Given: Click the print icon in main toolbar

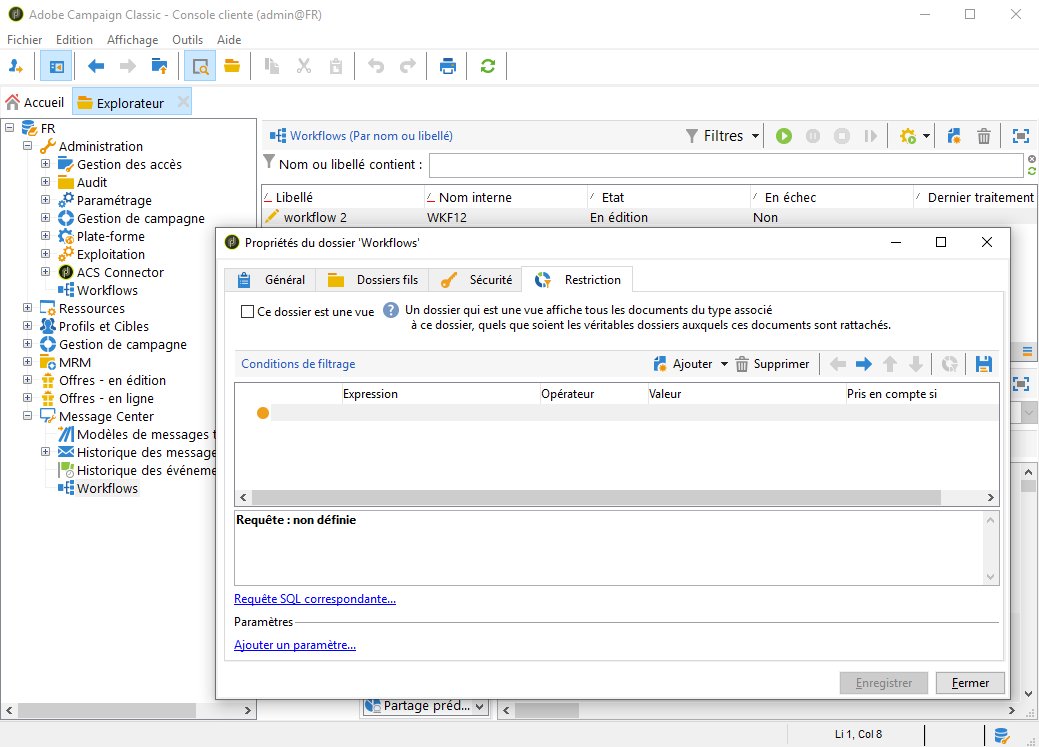Looking at the screenshot, I should [x=448, y=66].
